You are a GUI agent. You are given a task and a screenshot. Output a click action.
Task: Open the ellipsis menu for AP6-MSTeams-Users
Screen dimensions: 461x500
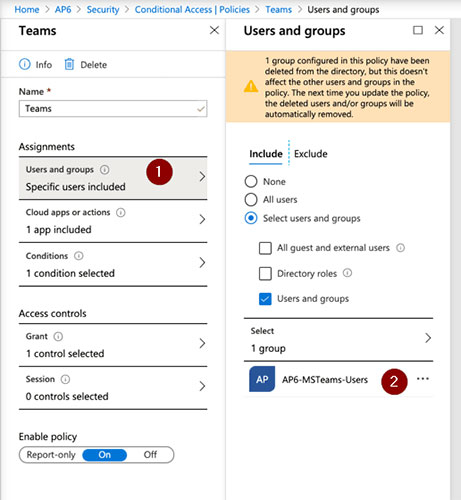(423, 379)
